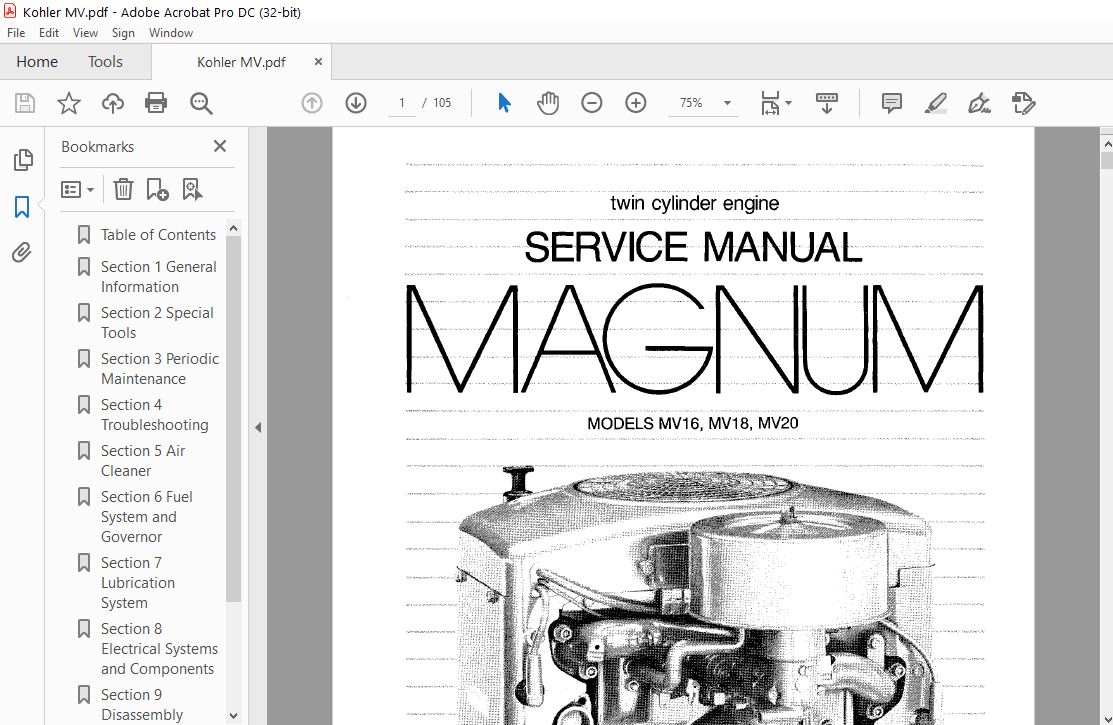Open the File menu
Image resolution: width=1113 pixels, height=725 pixels.
pyautogui.click(x=16, y=33)
